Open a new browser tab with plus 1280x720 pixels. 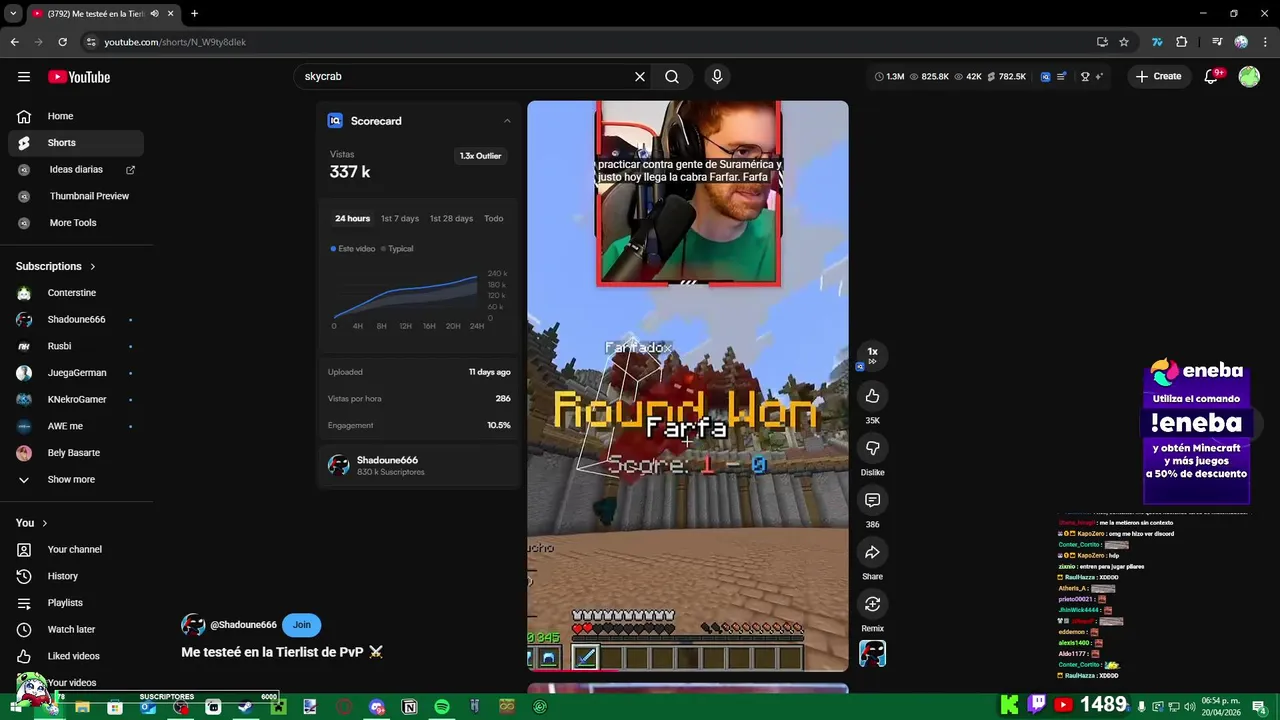pos(194,14)
